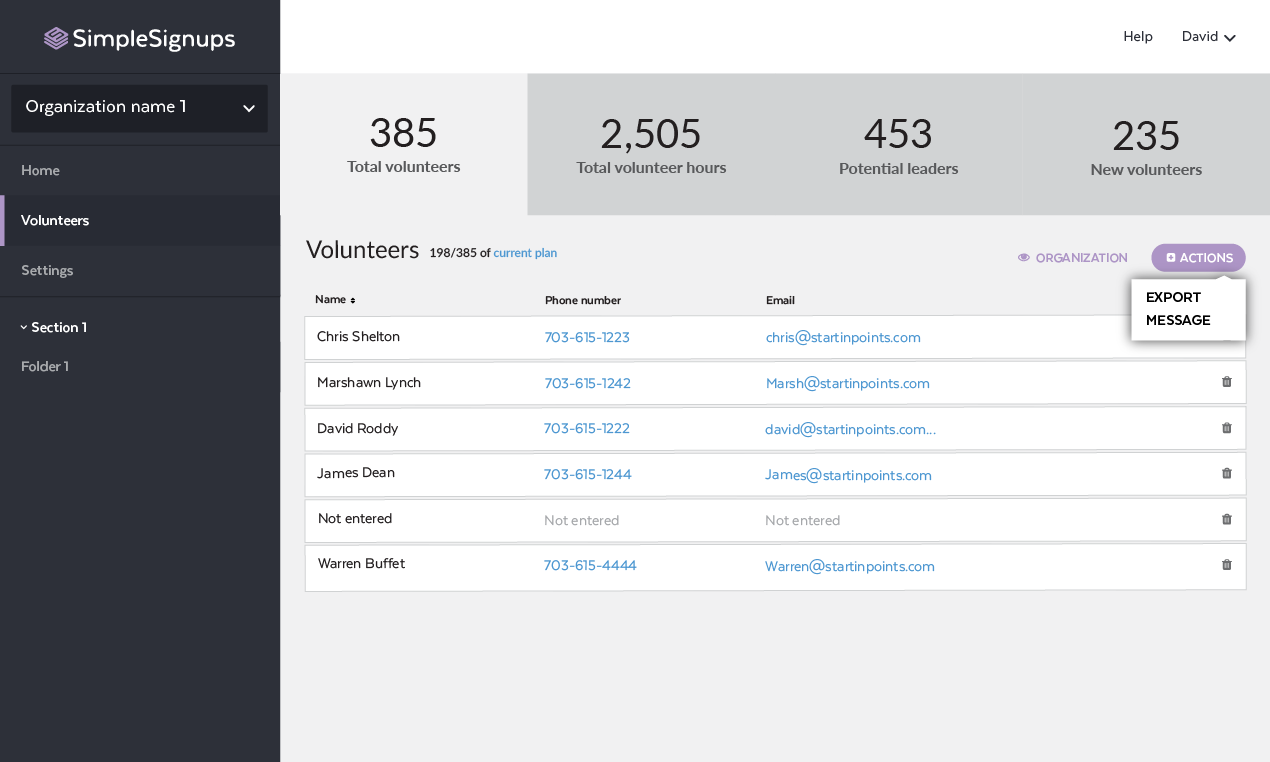Open Settings in the sidebar

coord(47,270)
